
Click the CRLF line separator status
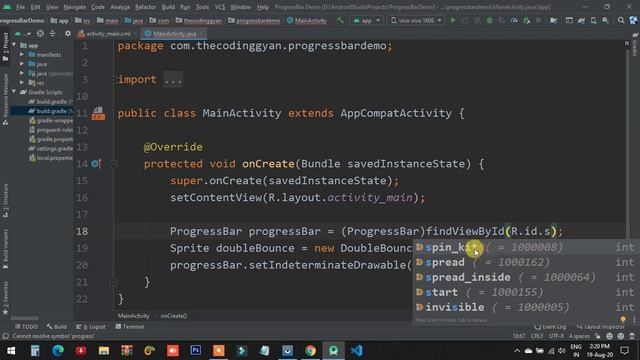537,336
